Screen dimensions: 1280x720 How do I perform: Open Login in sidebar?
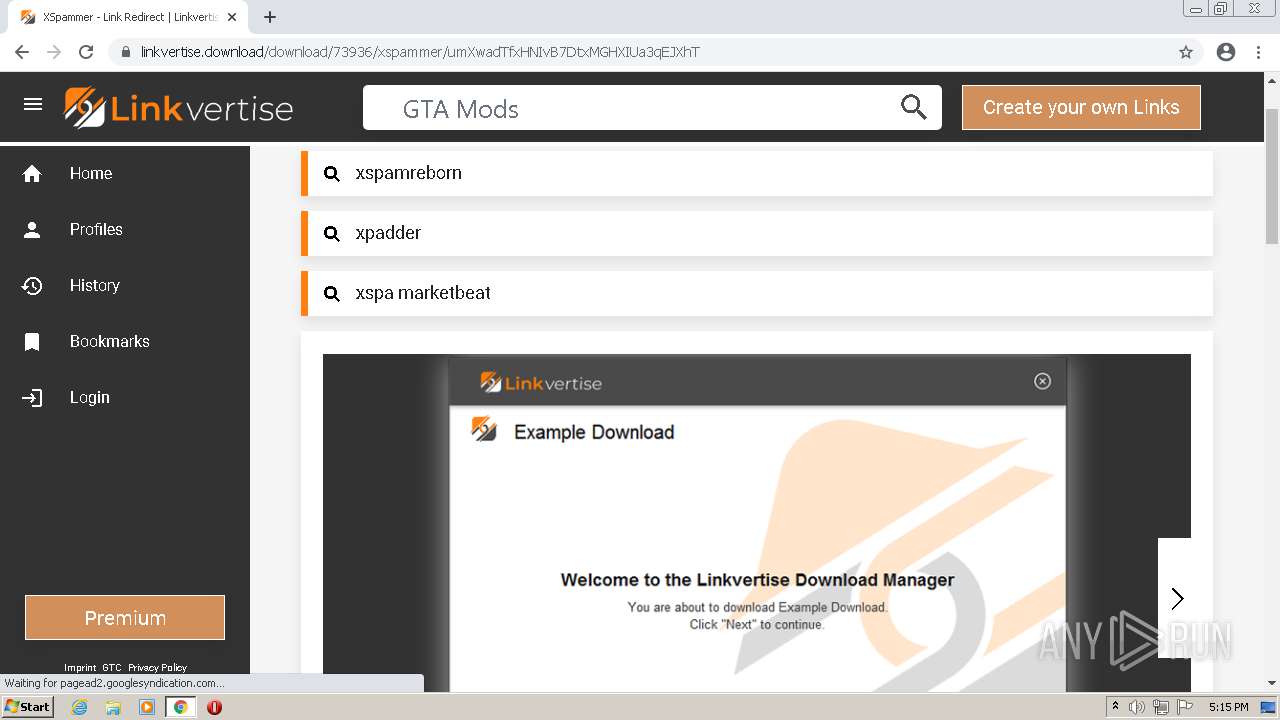tap(90, 398)
